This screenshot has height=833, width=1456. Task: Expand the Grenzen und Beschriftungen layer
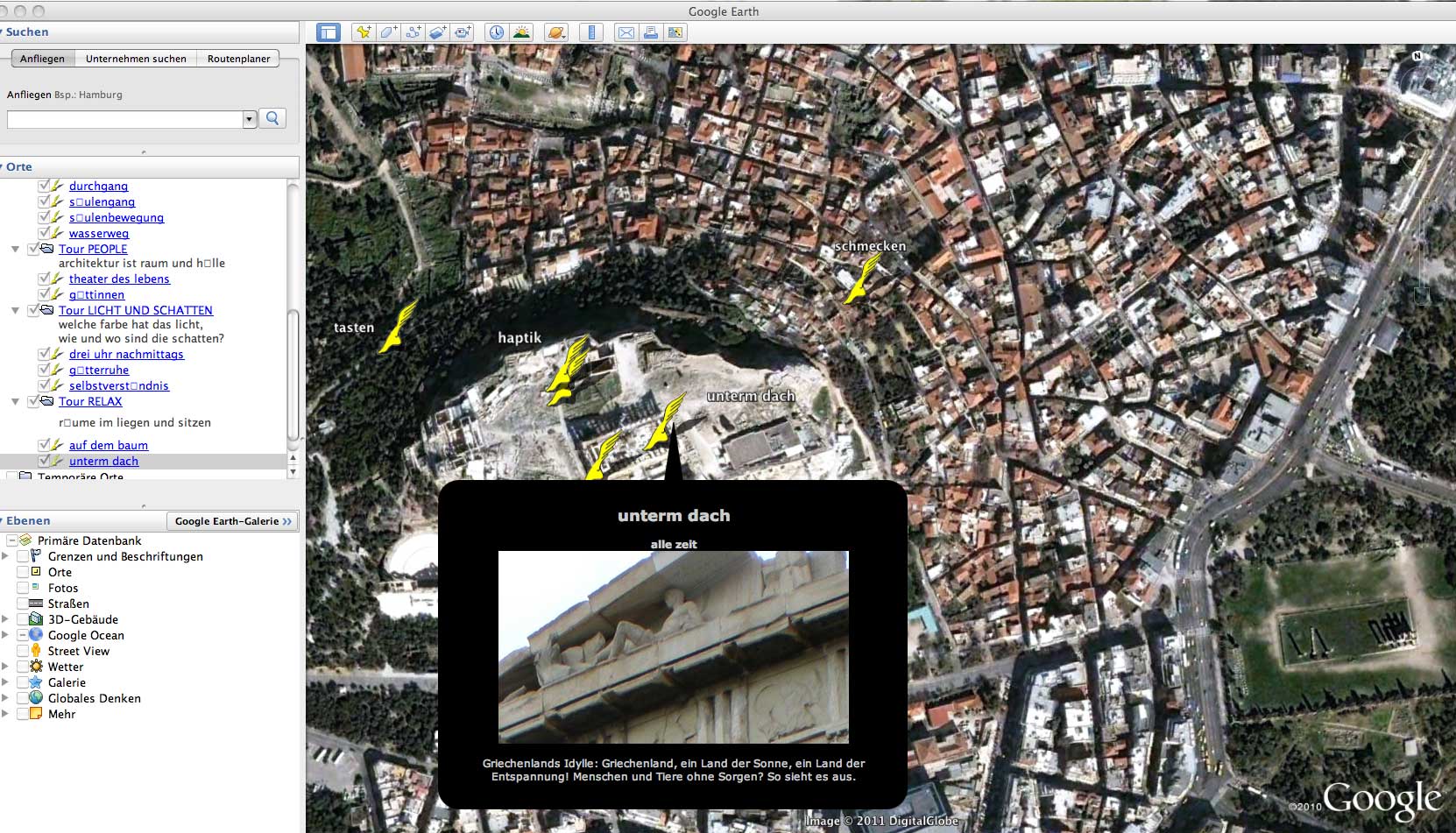pos(5,556)
